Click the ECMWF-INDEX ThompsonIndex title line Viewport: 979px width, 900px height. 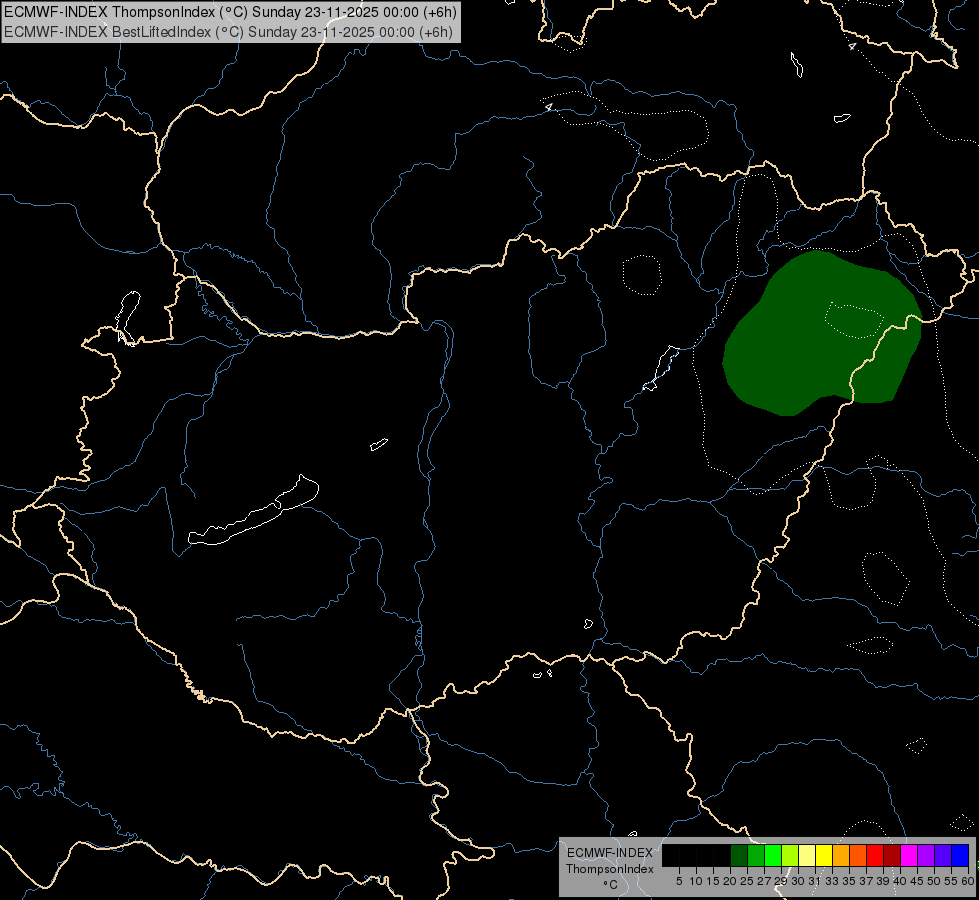pos(230,12)
